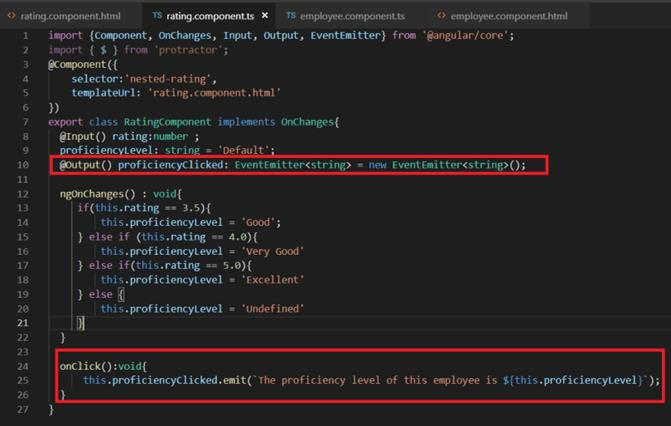Click 5.0 rating value on line 17
The height and width of the screenshot is (426, 671).
[232, 266]
